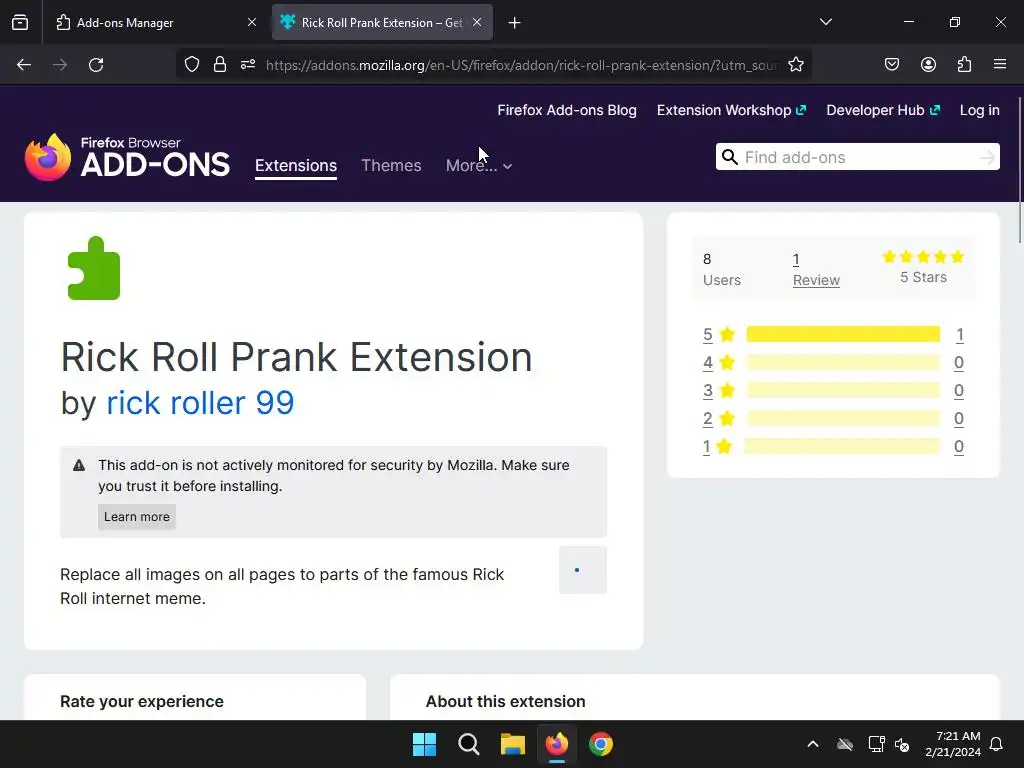Open site permissions icon in address bar

tap(248, 65)
